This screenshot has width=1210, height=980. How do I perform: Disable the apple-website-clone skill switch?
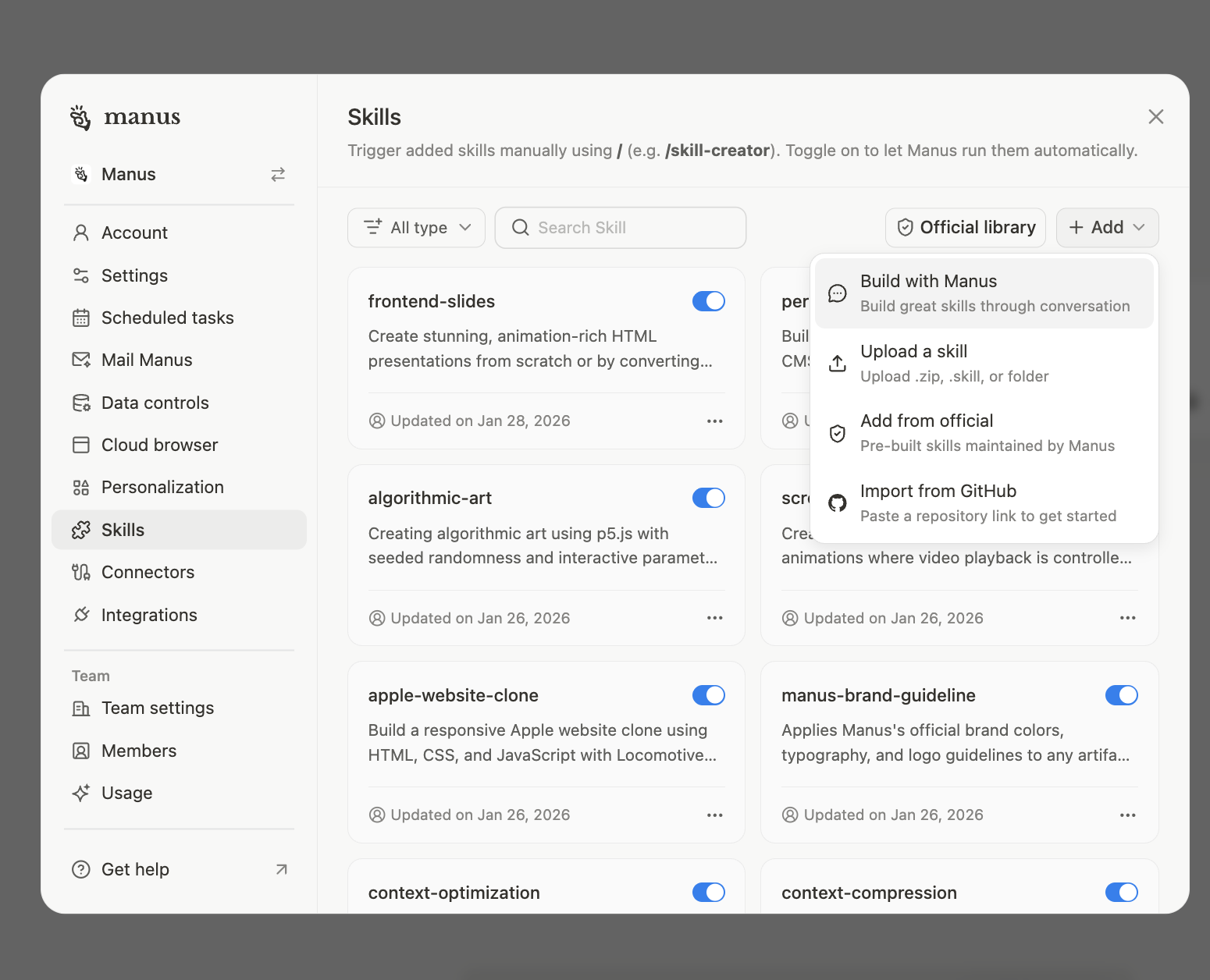(x=709, y=695)
